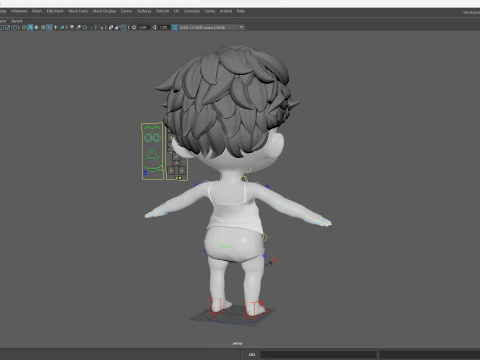Toggle the view transform icon
480x360 pixels.
[174, 27]
